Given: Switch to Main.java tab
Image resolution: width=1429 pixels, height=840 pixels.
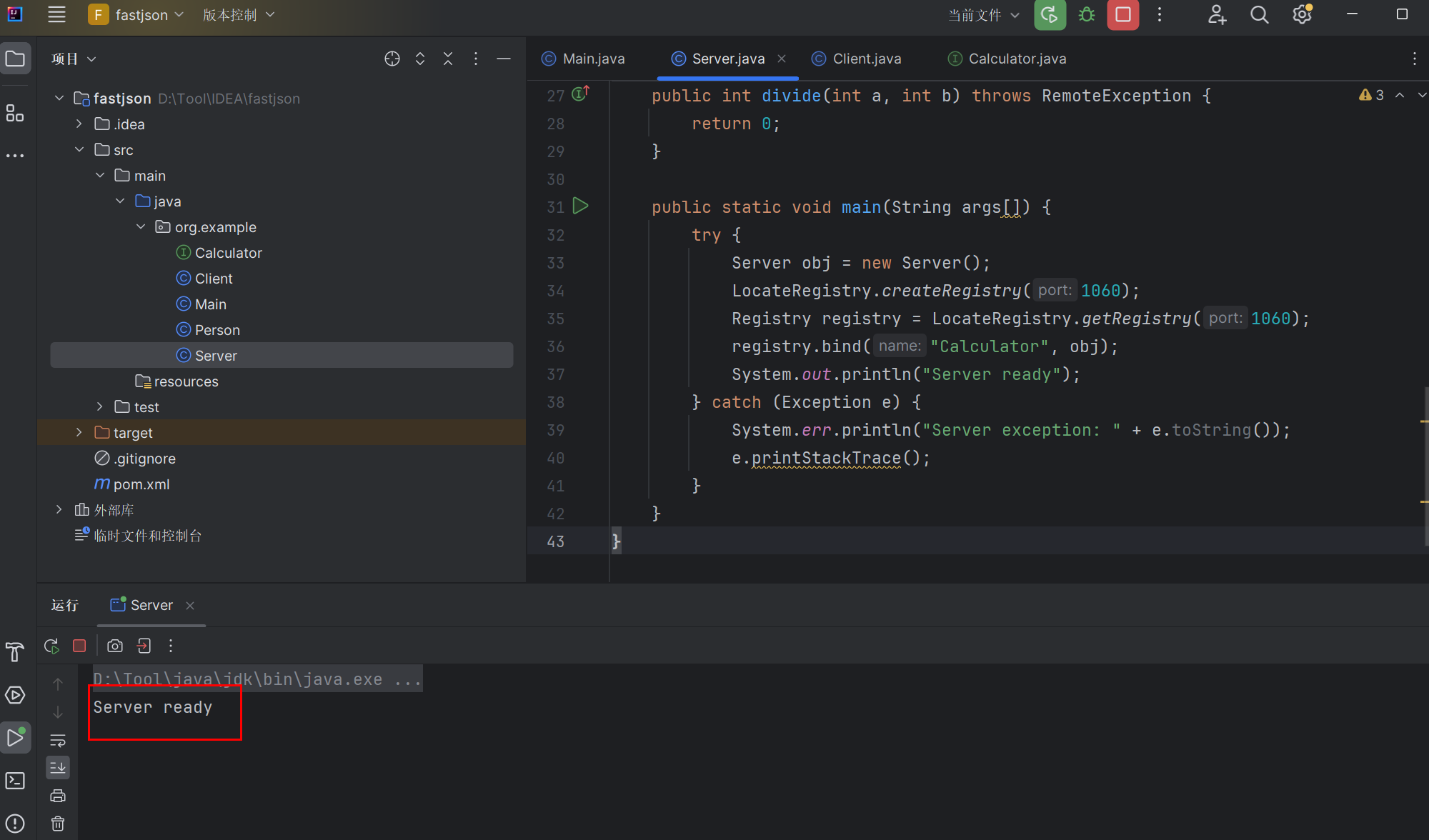Looking at the screenshot, I should [x=583, y=59].
